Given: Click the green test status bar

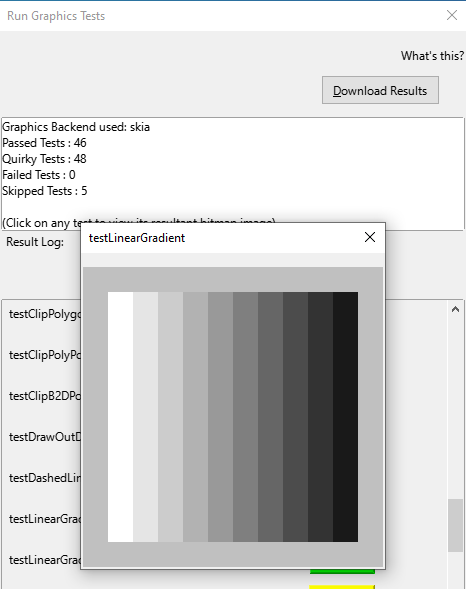Looking at the screenshot, I should tap(342, 572).
